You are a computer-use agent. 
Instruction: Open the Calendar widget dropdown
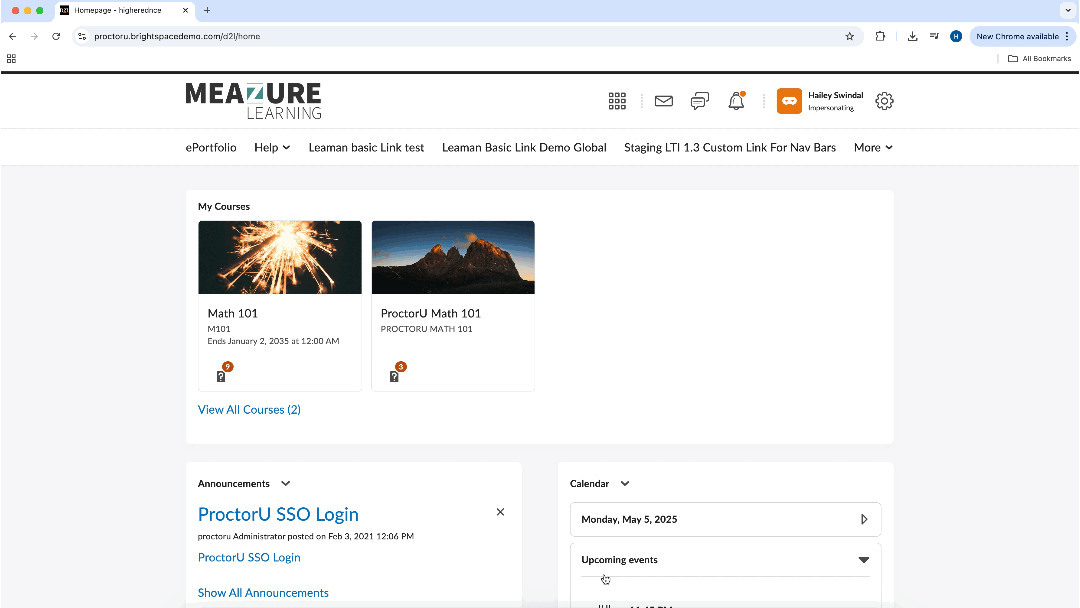click(x=625, y=483)
